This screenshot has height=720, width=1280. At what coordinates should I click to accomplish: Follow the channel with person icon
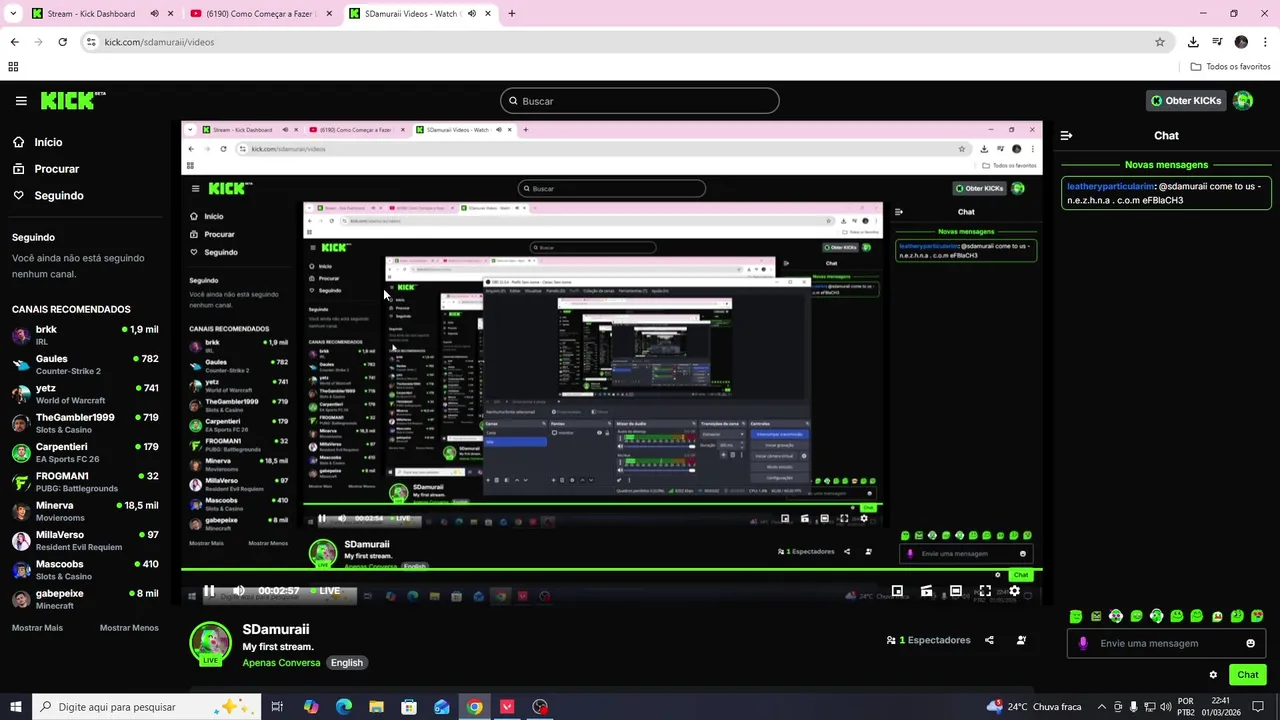click(1021, 640)
